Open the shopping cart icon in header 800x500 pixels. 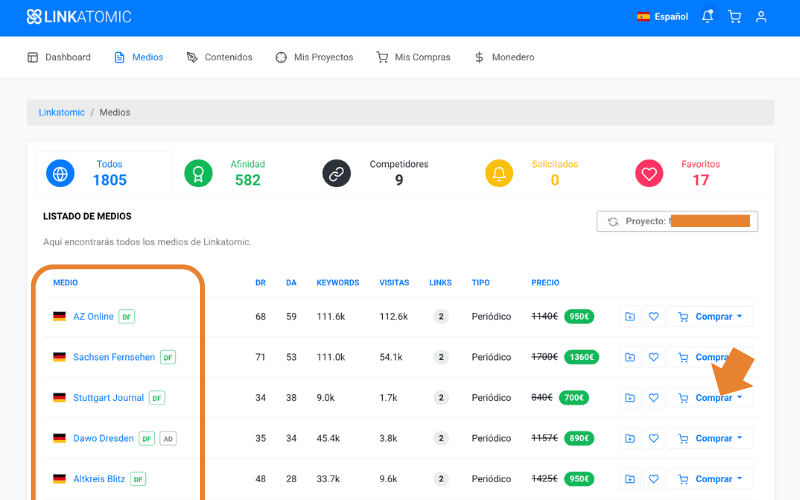[734, 17]
